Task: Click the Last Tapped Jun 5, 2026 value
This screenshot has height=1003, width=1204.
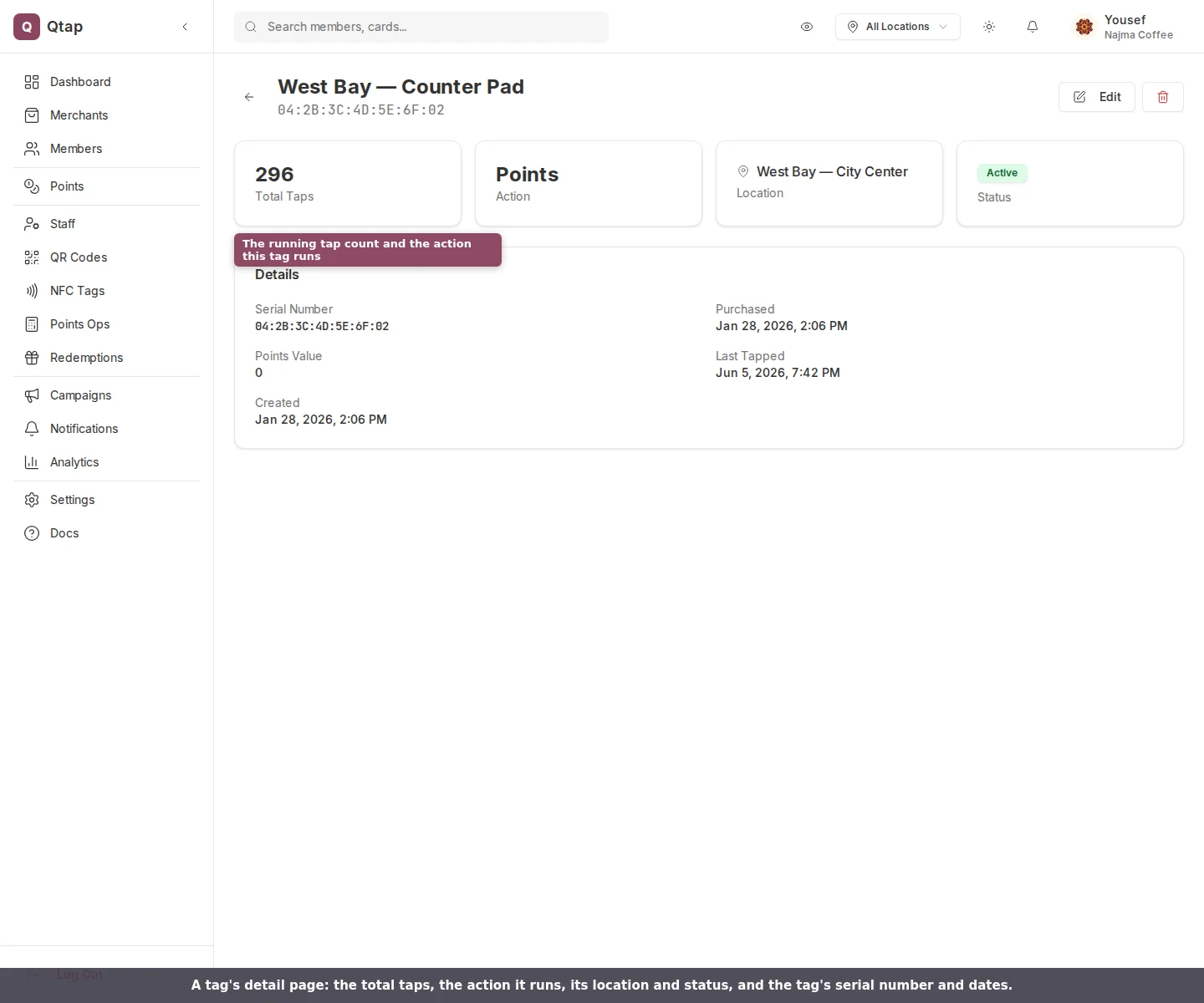Action: [778, 373]
